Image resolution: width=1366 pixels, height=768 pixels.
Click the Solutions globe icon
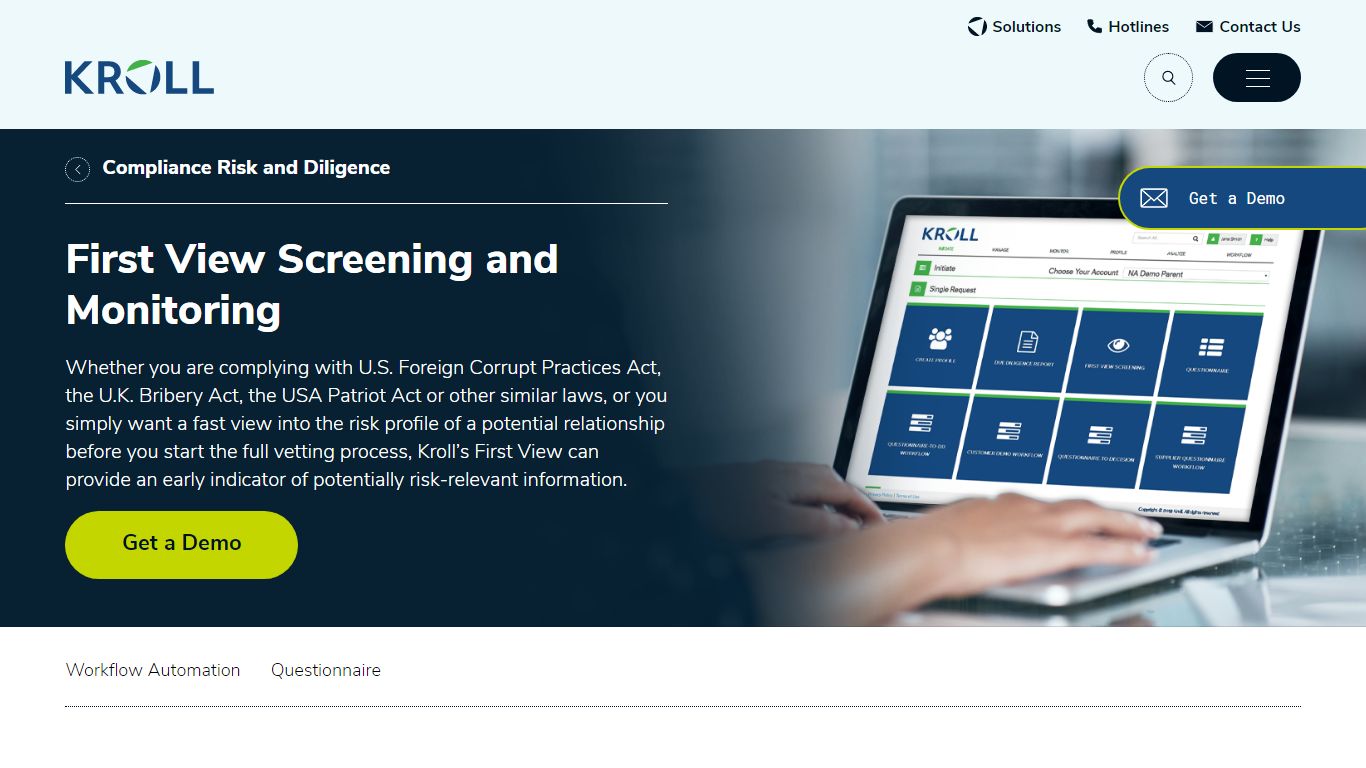(977, 27)
